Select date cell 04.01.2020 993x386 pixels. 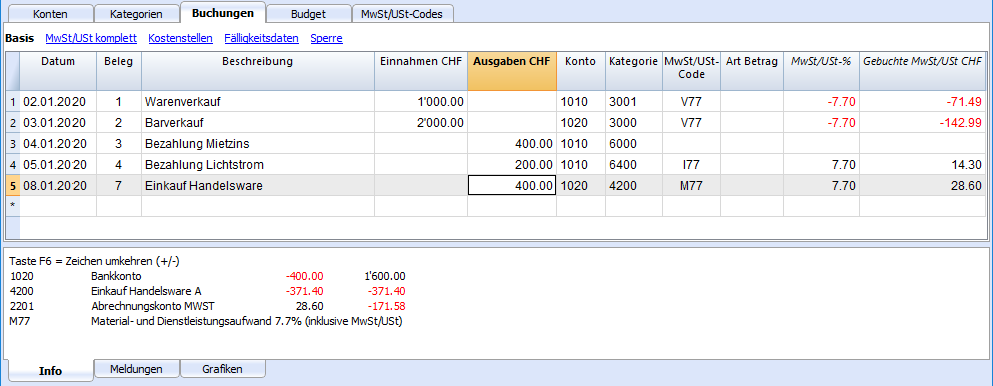click(x=58, y=143)
